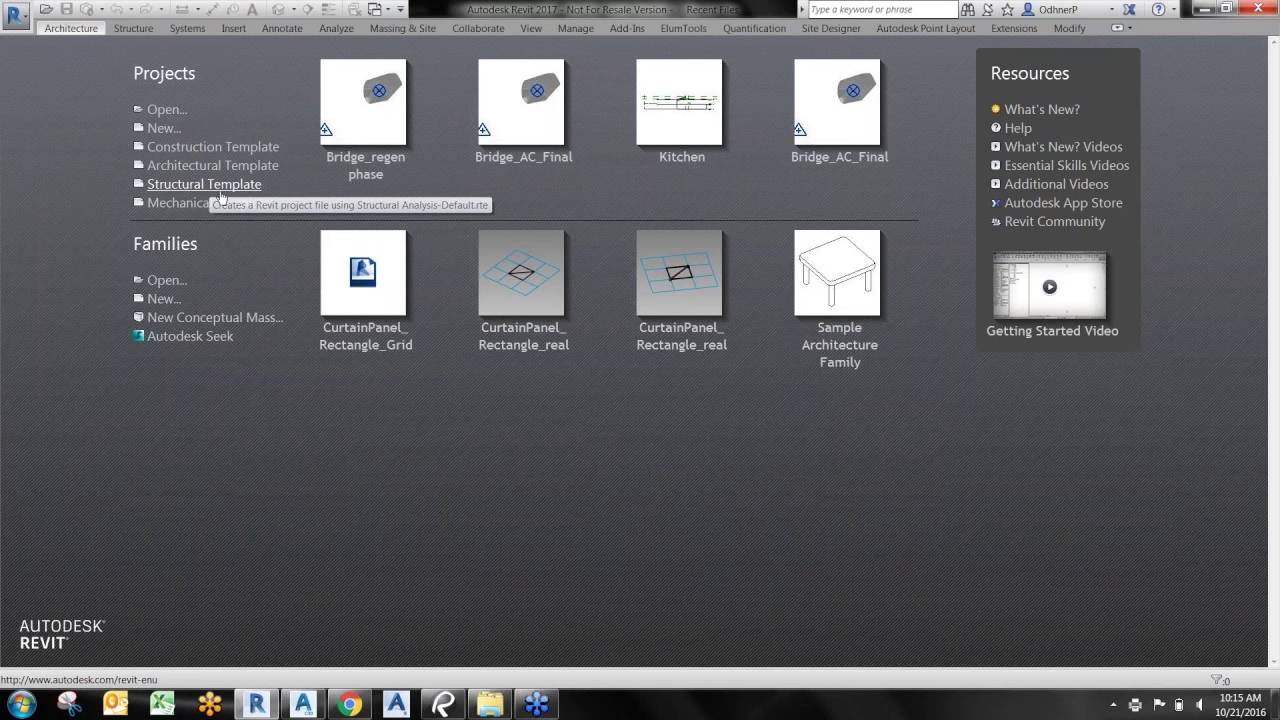Click the Outlook icon in the taskbar
This screenshot has height=720, width=1280.
coord(116,704)
